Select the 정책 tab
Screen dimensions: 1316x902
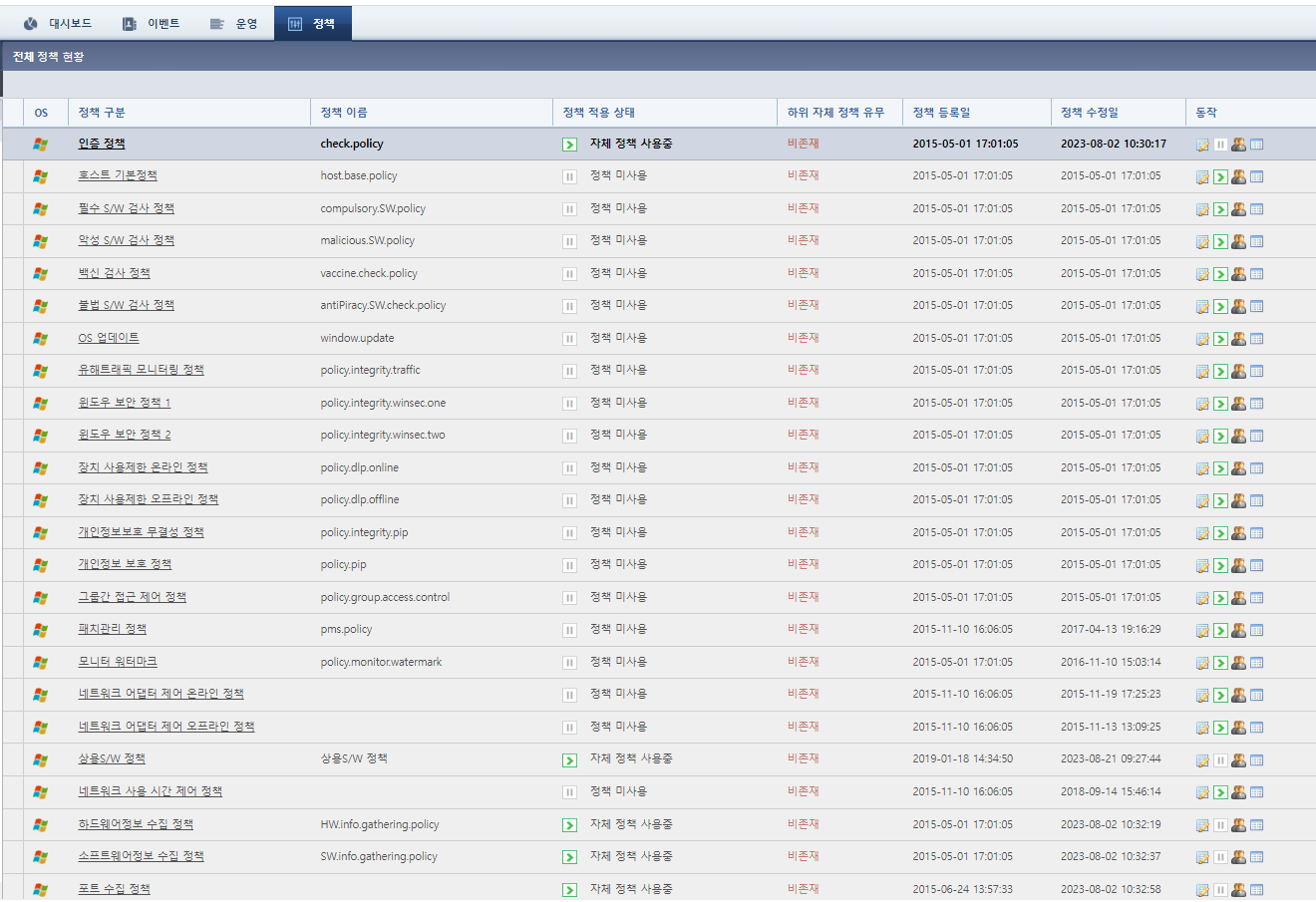click(313, 23)
